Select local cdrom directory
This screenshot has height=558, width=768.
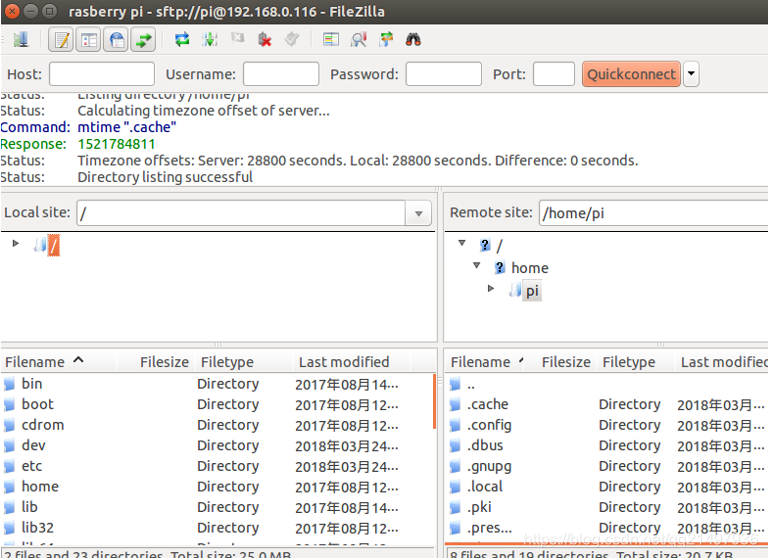pos(216,425)
